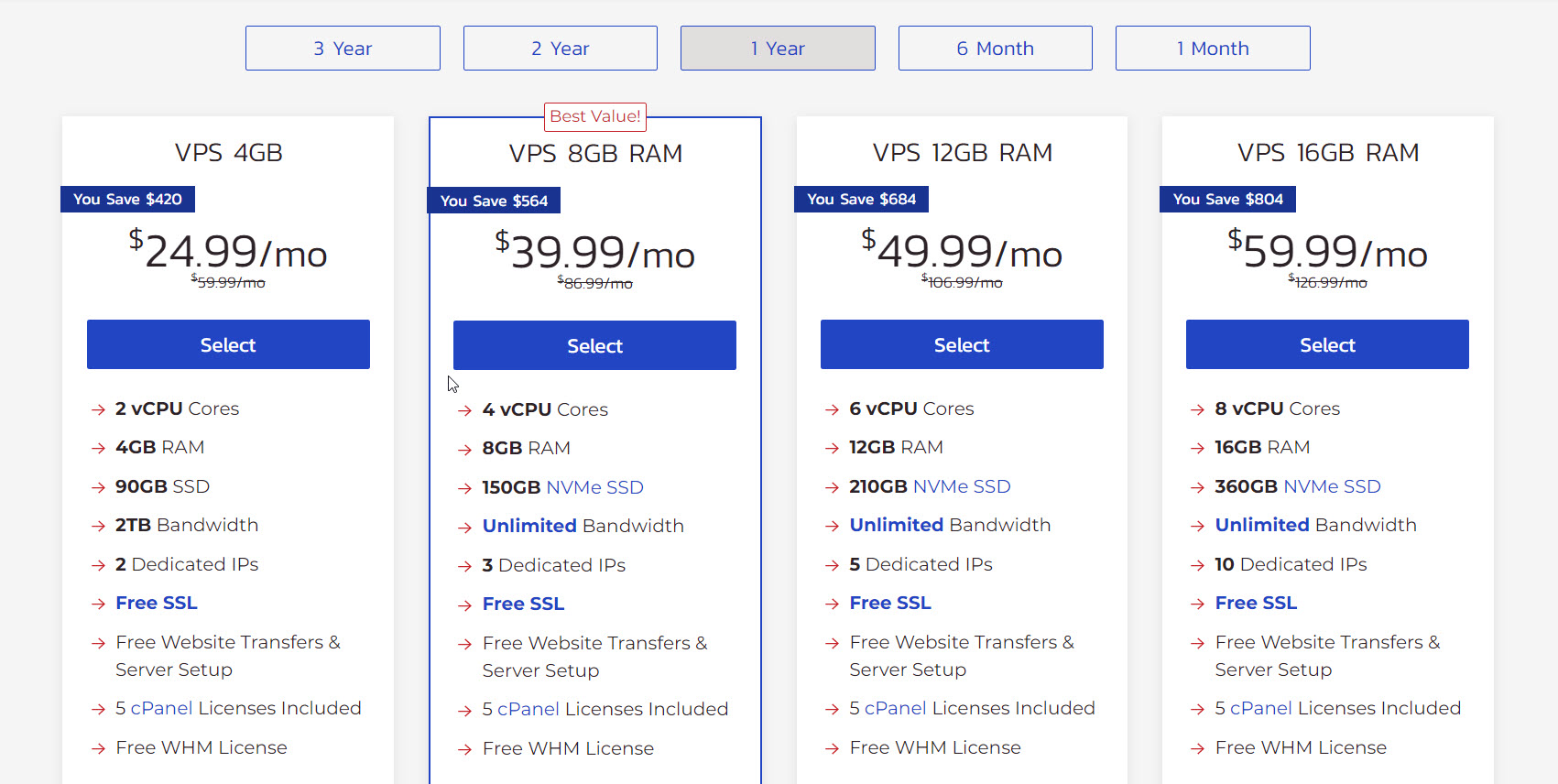1558x784 pixels.
Task: Click arrow icon beside 10 Dedicated IPs
Action: [x=1197, y=565]
